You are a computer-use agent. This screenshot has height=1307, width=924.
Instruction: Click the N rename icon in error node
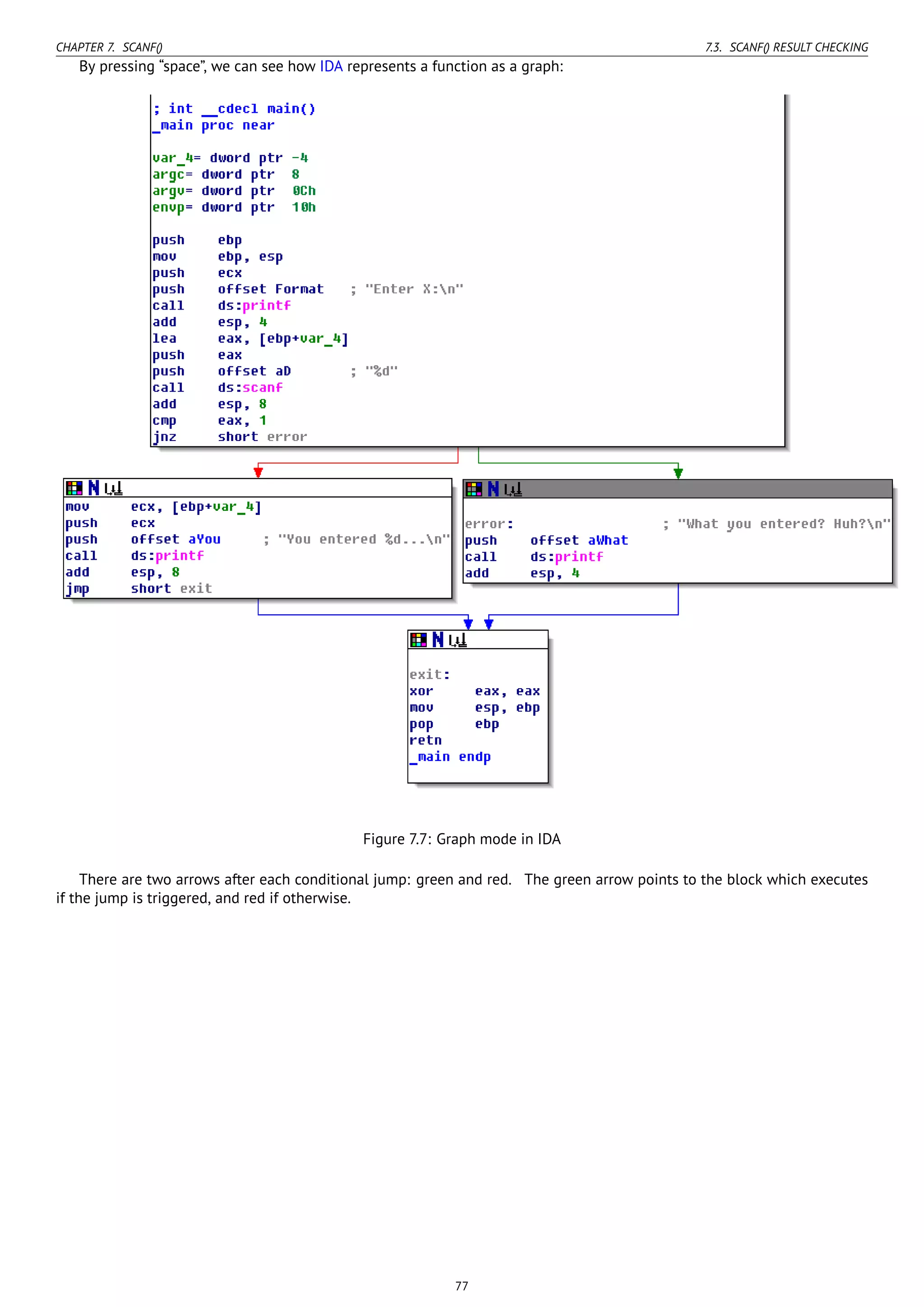tap(493, 489)
